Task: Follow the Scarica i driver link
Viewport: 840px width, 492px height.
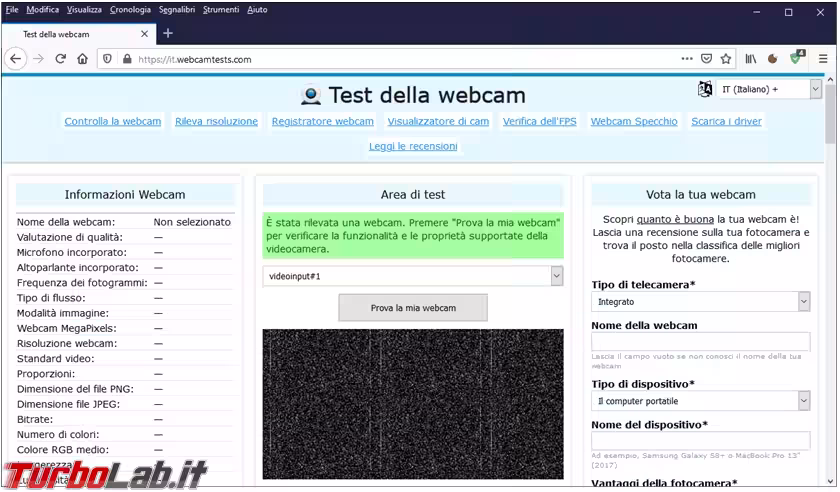Action: tap(726, 122)
